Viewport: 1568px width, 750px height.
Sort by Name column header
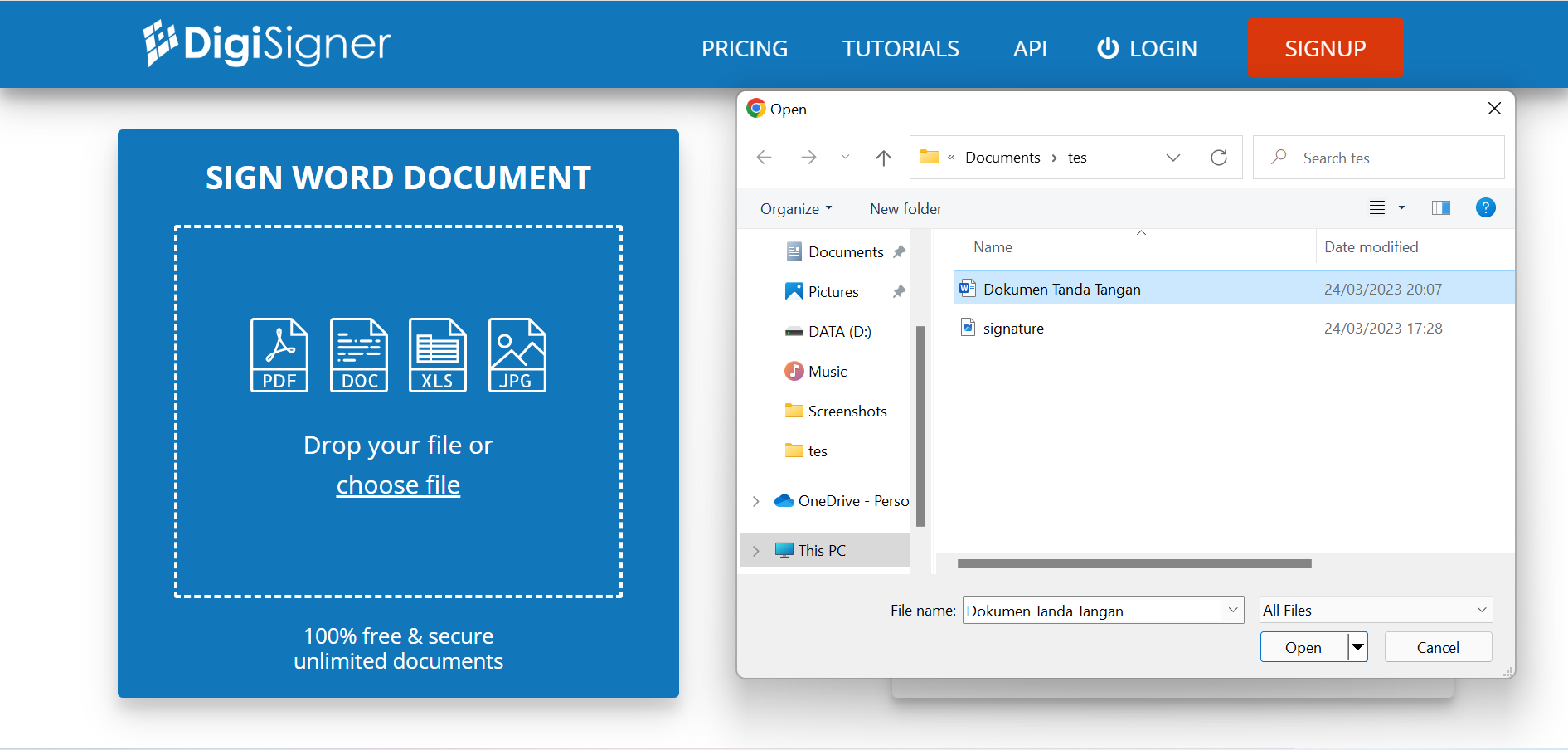click(993, 247)
